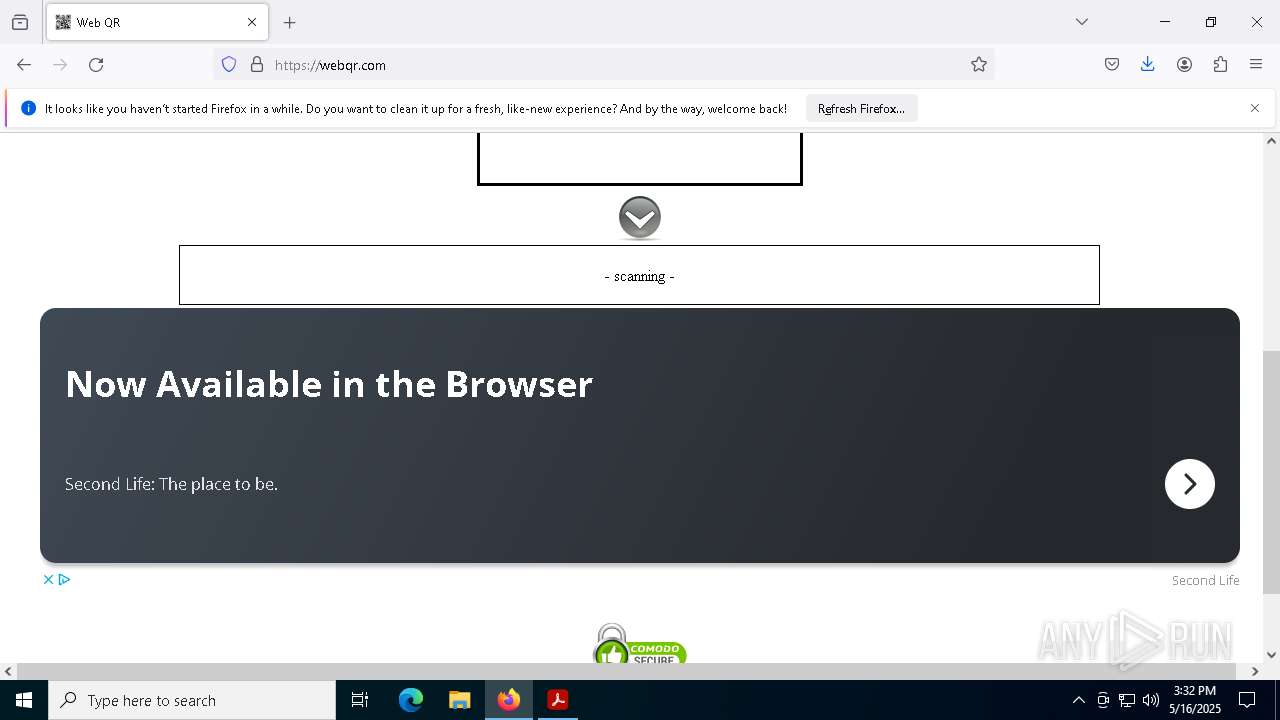Open the Firefox account menu
The image size is (1280, 720).
coord(1184,65)
